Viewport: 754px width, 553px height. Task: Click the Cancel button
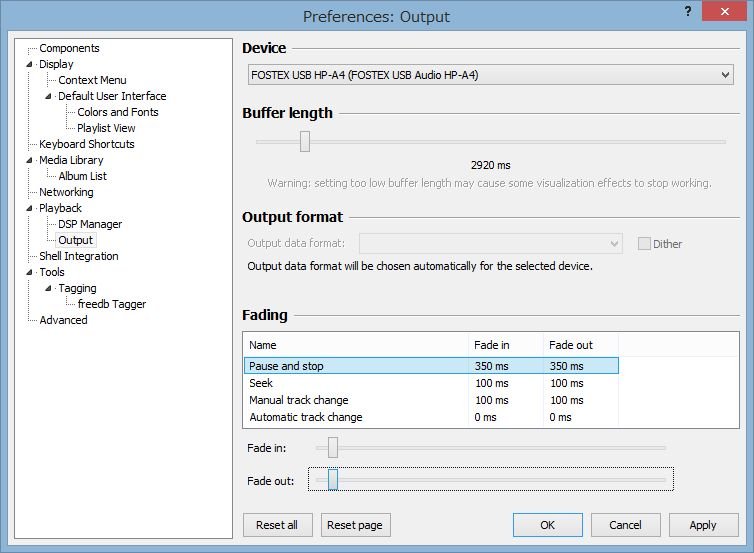(x=626, y=525)
